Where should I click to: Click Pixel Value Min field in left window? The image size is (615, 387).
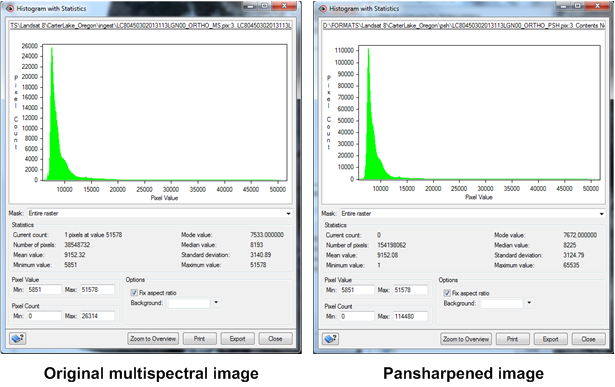pos(44,290)
